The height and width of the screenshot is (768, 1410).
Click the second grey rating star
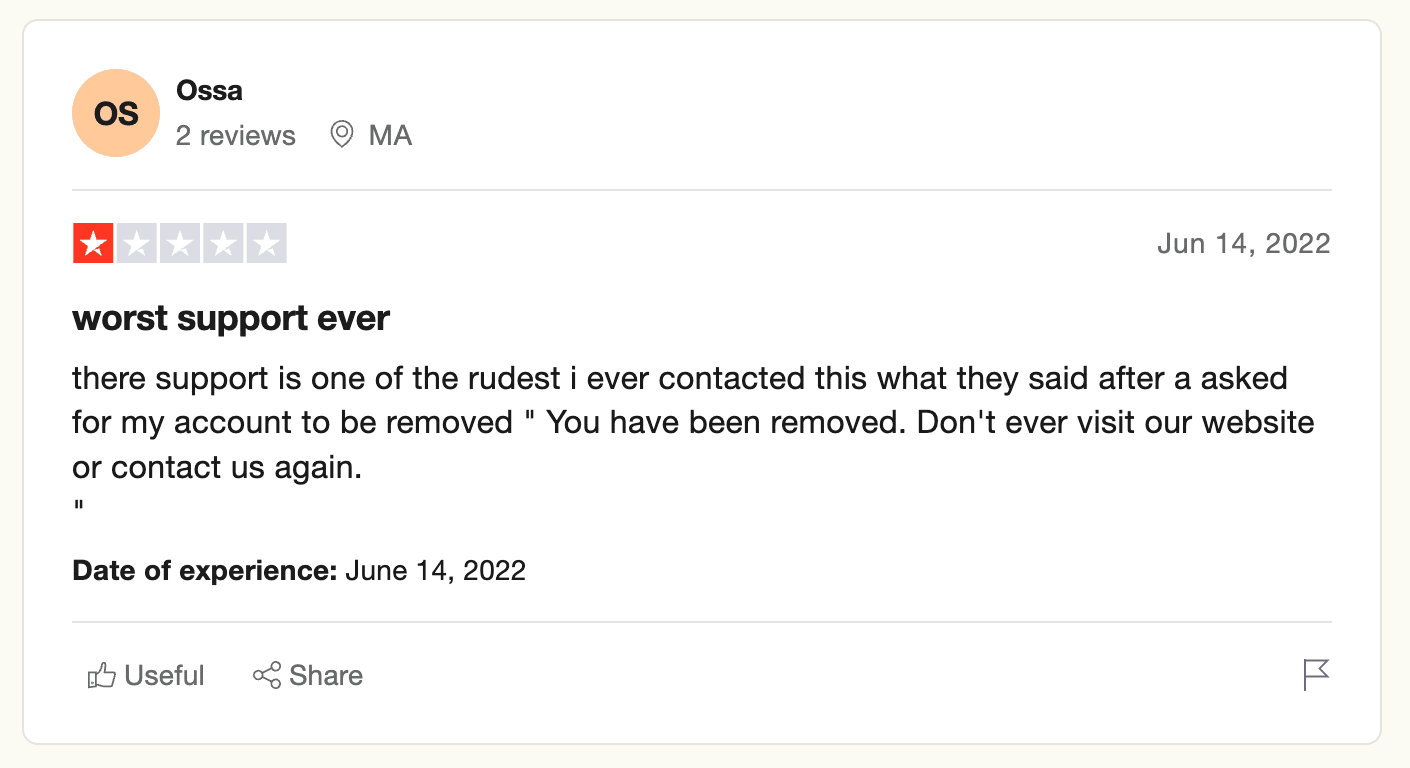tap(136, 243)
